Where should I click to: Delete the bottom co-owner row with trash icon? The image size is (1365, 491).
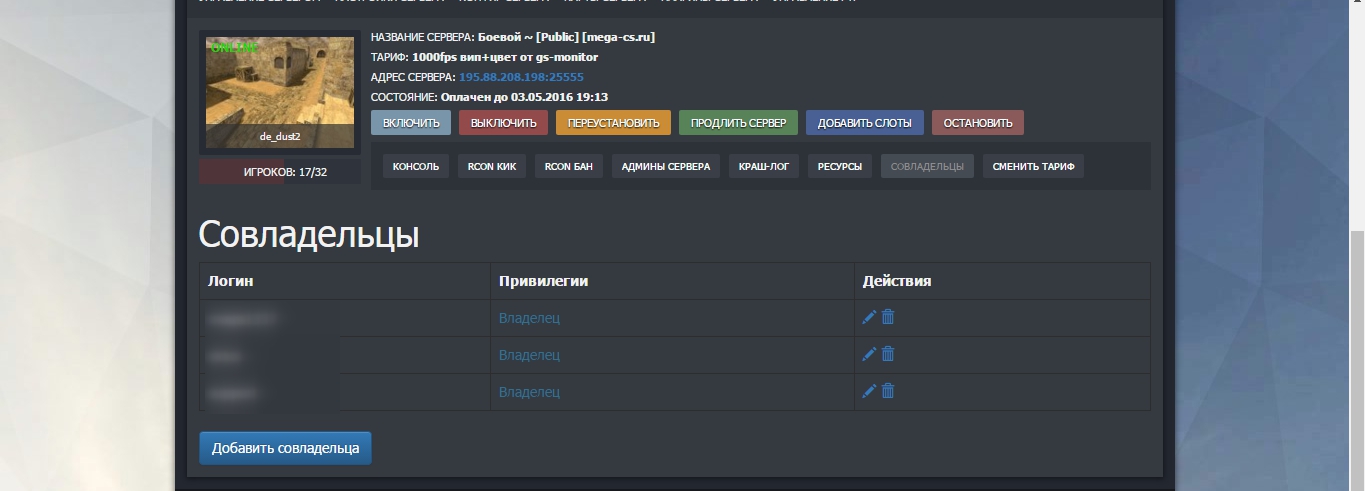pyautogui.click(x=887, y=391)
